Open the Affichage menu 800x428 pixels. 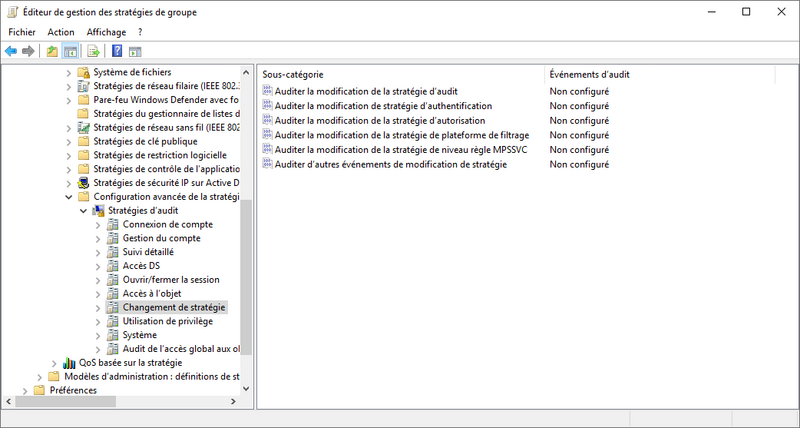pos(106,32)
